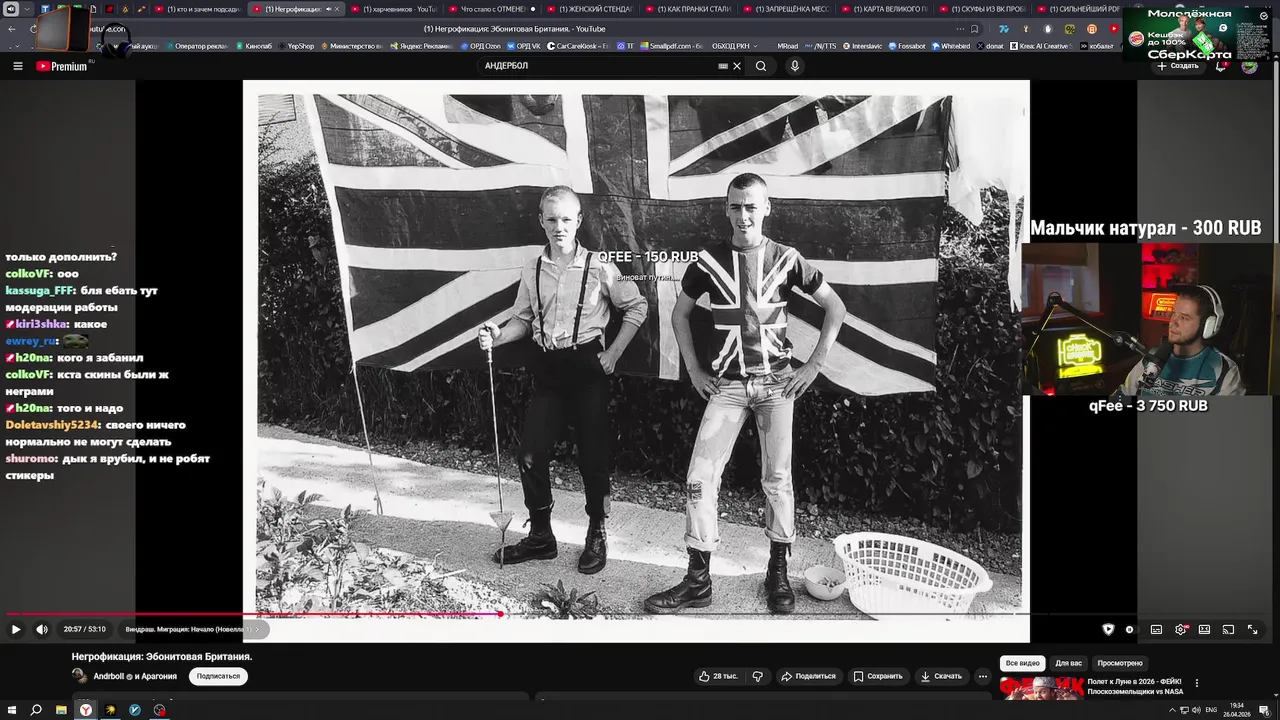This screenshot has height=720, width=1280.
Task: Open the YouTube hamburger guide menu
Action: click(x=18, y=66)
